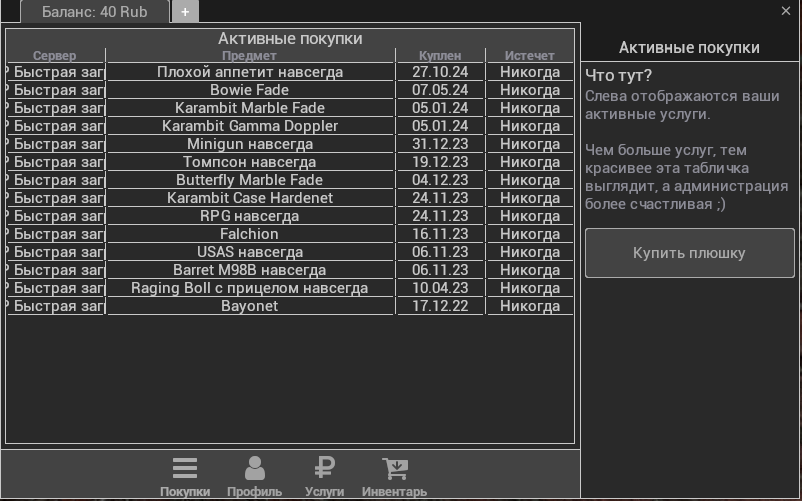Select the RPG навсегда item
The image size is (802, 501).
pos(250,216)
